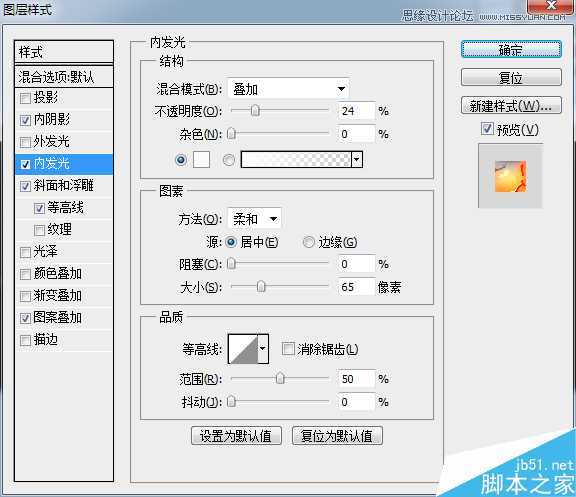
Task: Select 边缘(G) source radio button
Action: 308,242
